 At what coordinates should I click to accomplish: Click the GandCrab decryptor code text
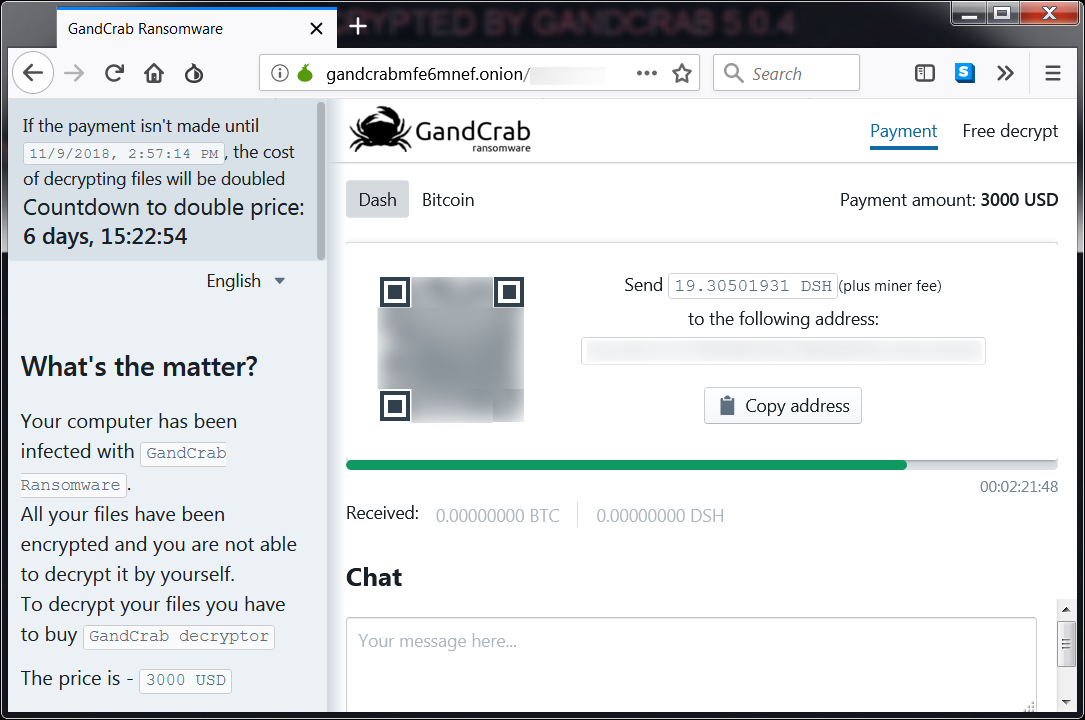coord(179,636)
